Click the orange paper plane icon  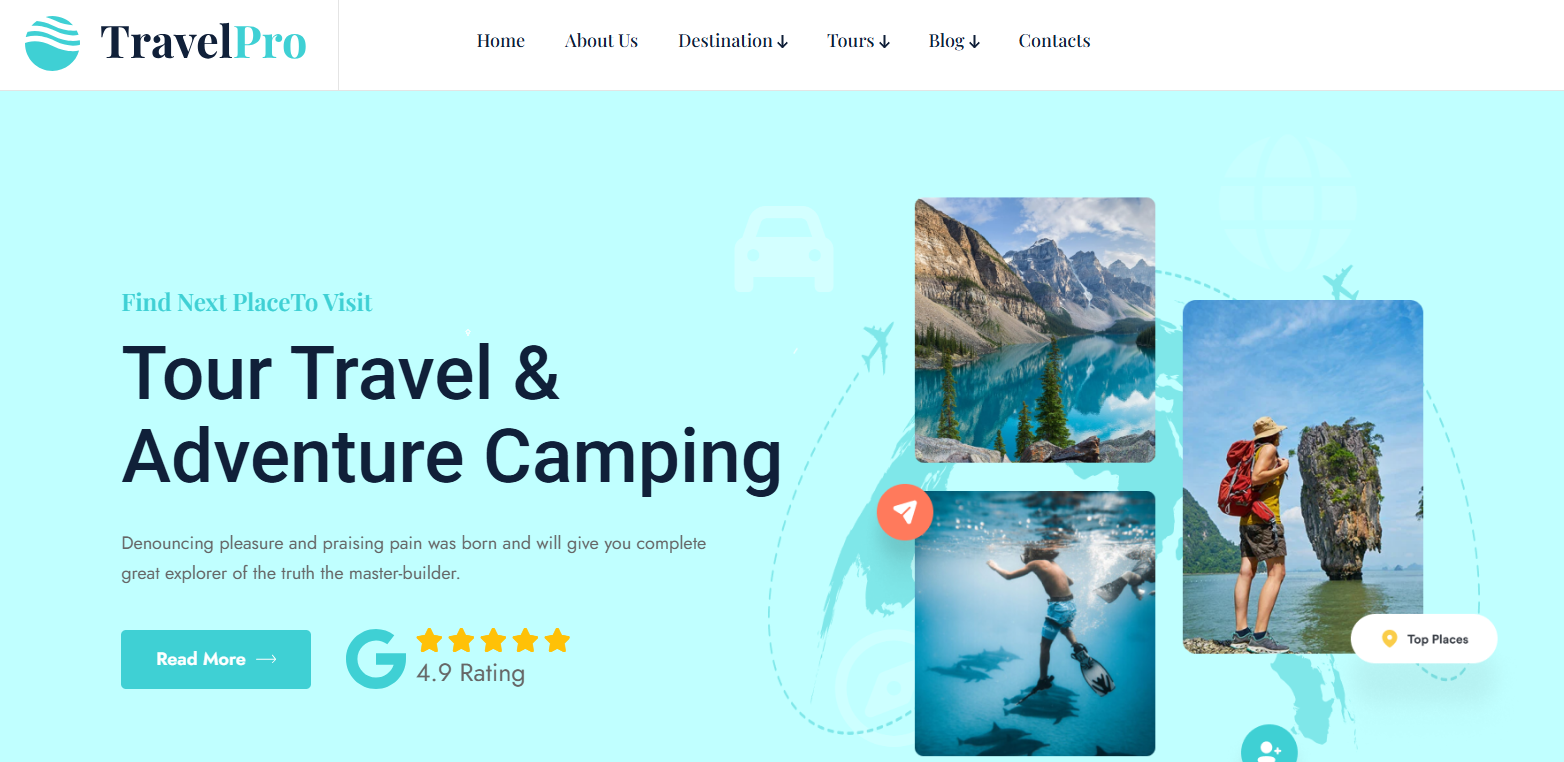[905, 512]
